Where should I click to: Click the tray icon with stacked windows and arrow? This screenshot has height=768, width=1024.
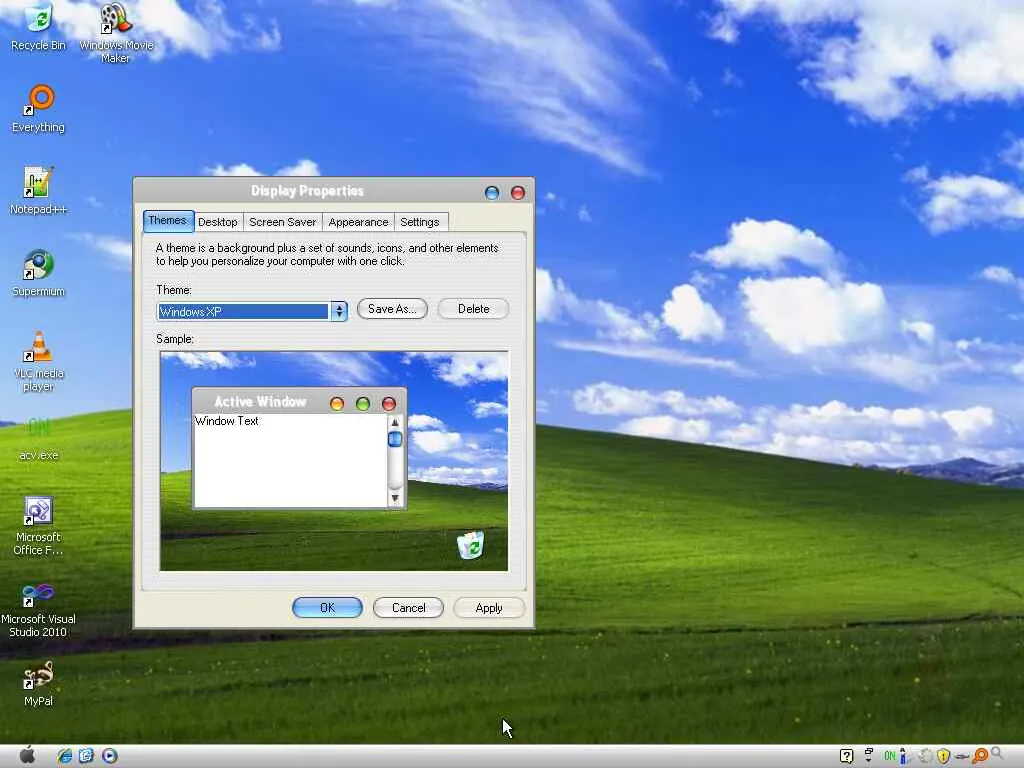coord(869,756)
